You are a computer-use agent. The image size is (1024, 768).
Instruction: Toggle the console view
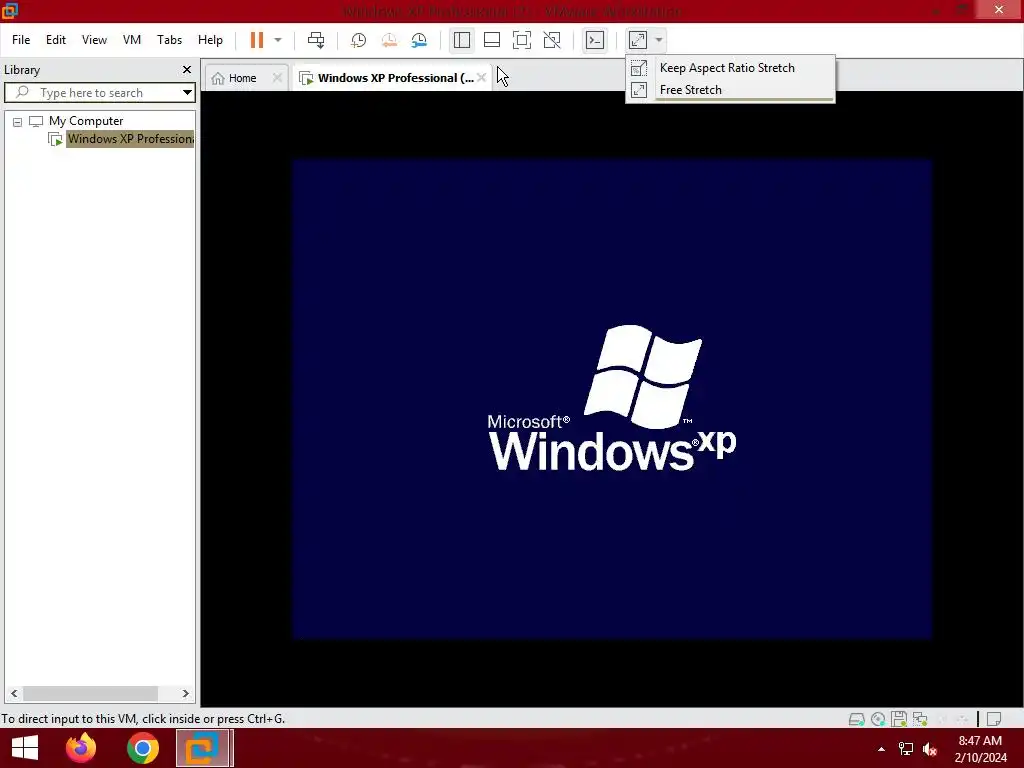(595, 40)
